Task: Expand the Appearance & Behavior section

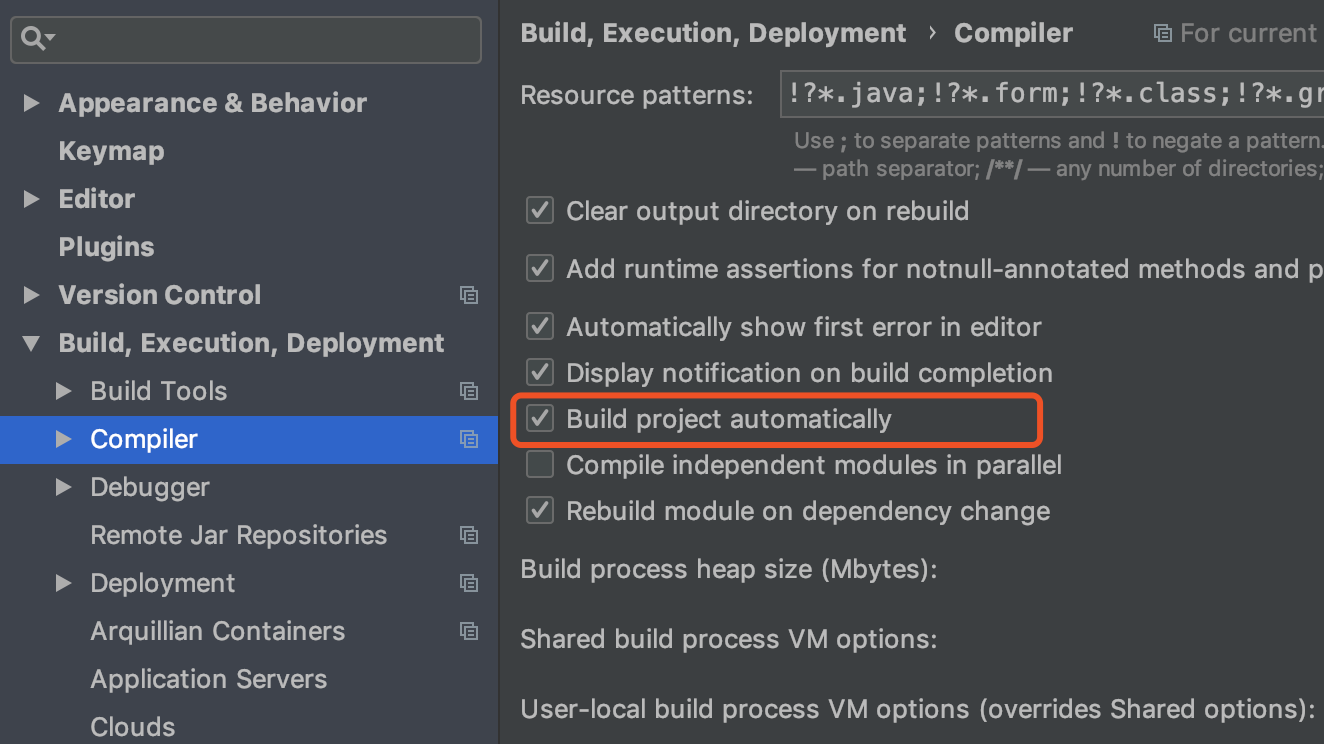Action: pyautogui.click(x=32, y=103)
